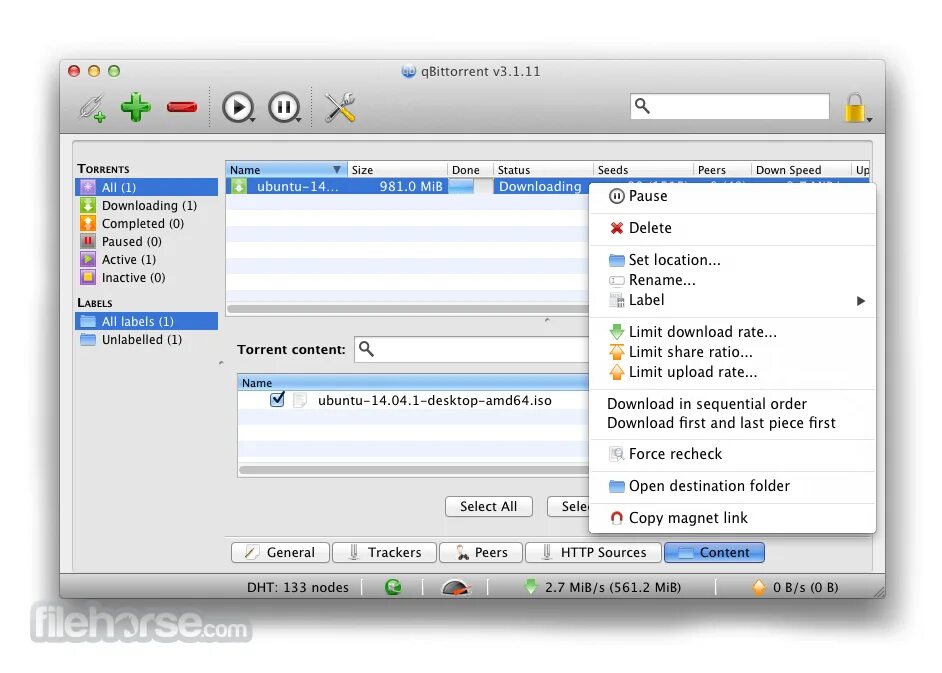Screen dimensions: 942x673
Task: Click the top toolbar search field
Action: [x=729, y=106]
